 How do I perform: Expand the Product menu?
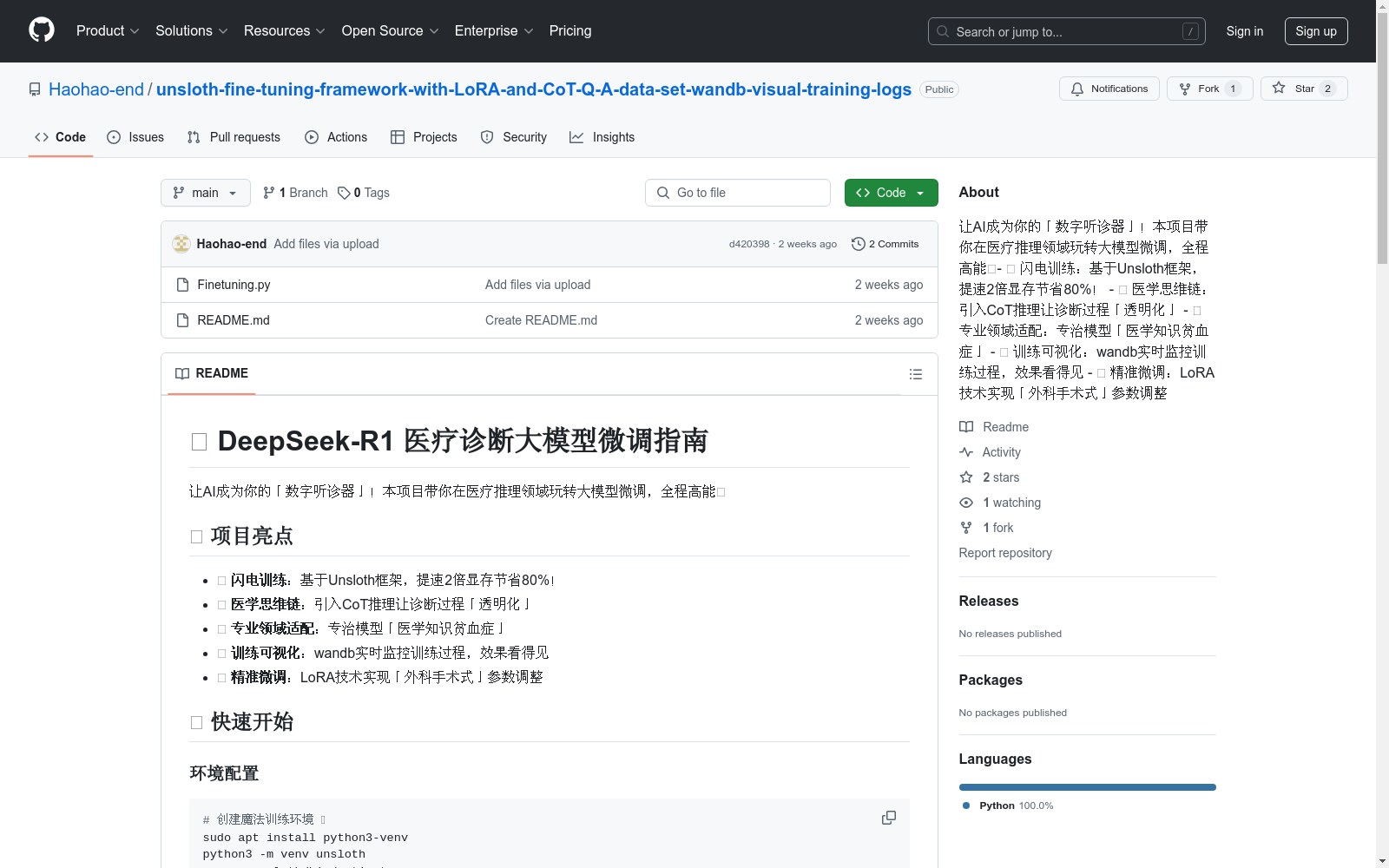(x=108, y=30)
